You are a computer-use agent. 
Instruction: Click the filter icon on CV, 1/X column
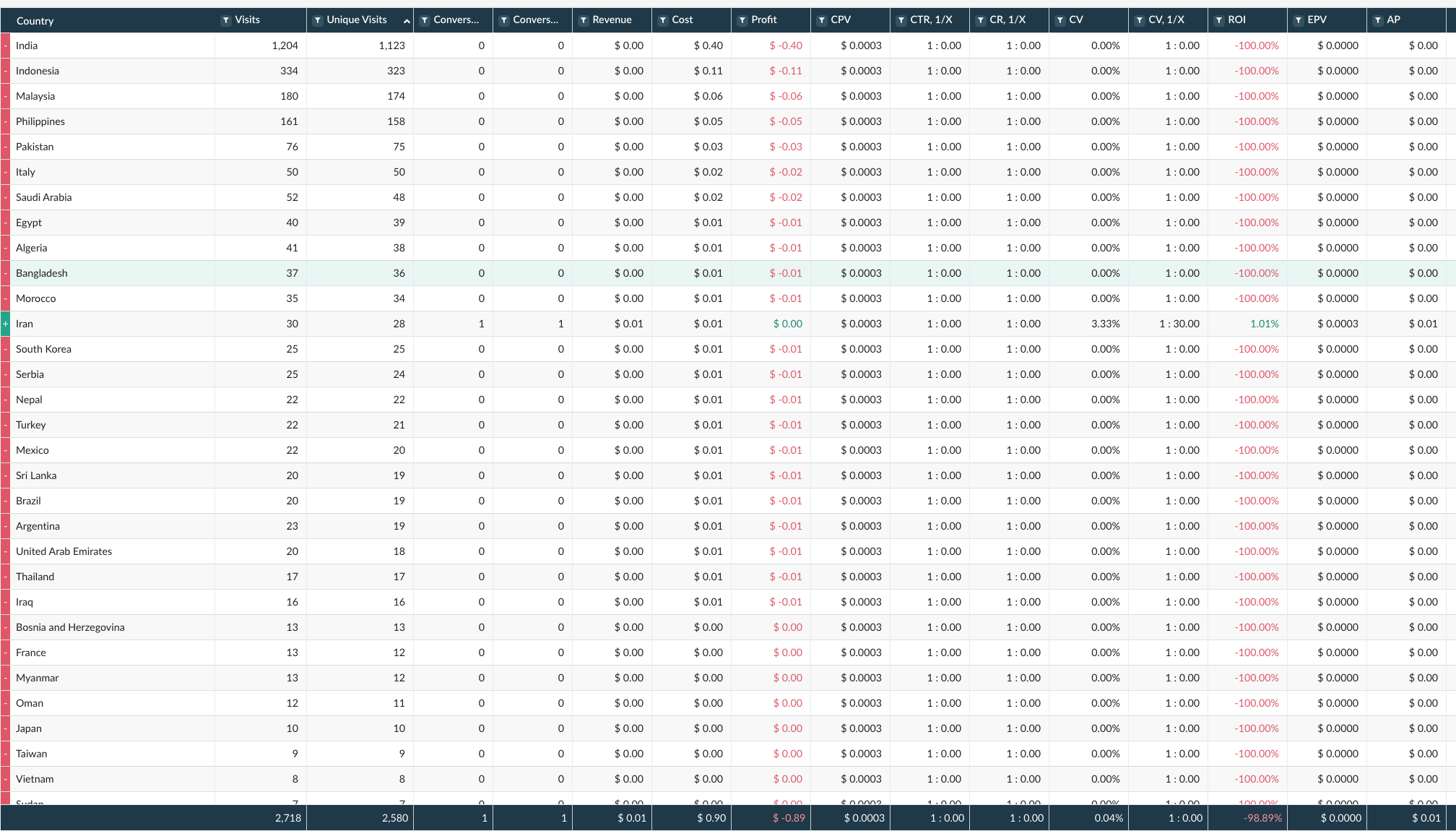coord(1140,20)
